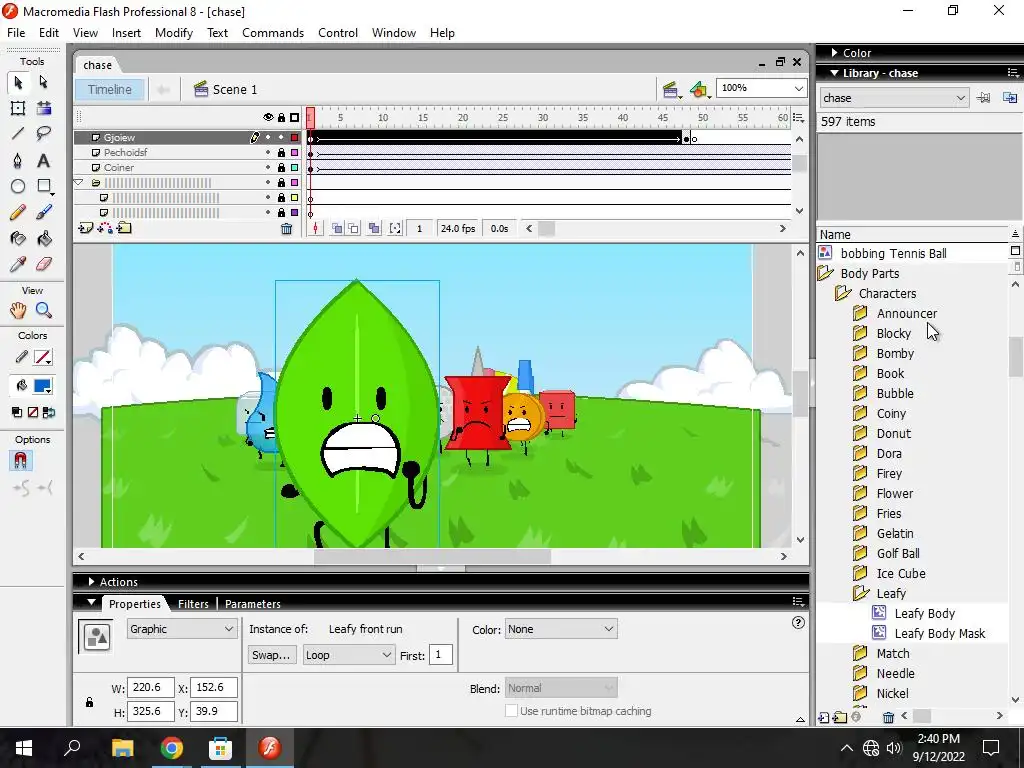Select the Pencil tool
Image resolution: width=1024 pixels, height=768 pixels.
coord(18,213)
